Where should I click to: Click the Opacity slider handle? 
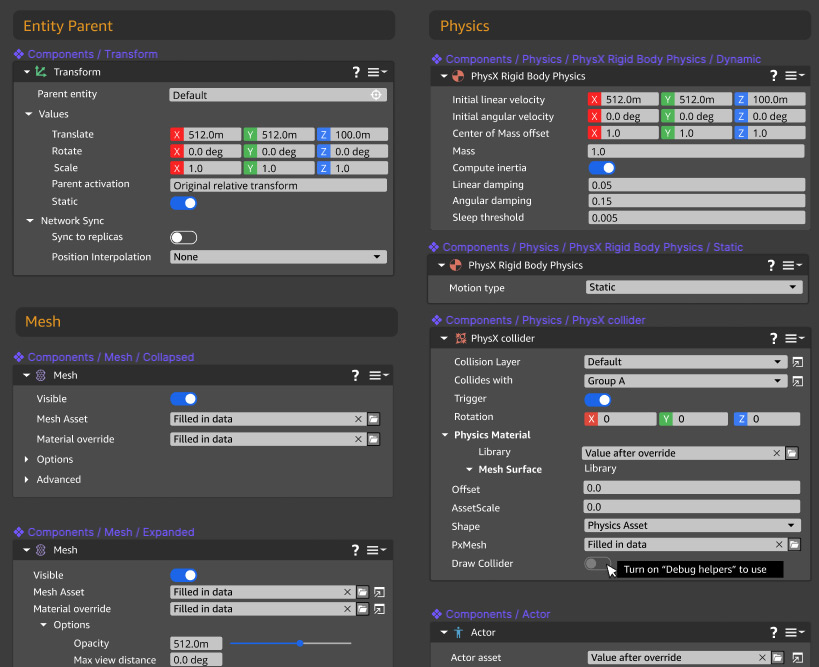[300, 643]
